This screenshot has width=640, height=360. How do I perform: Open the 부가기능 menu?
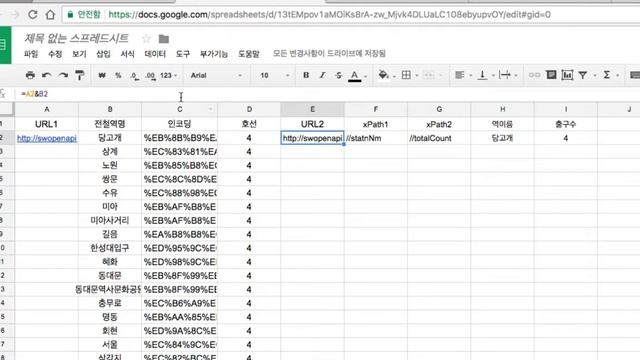[213, 53]
